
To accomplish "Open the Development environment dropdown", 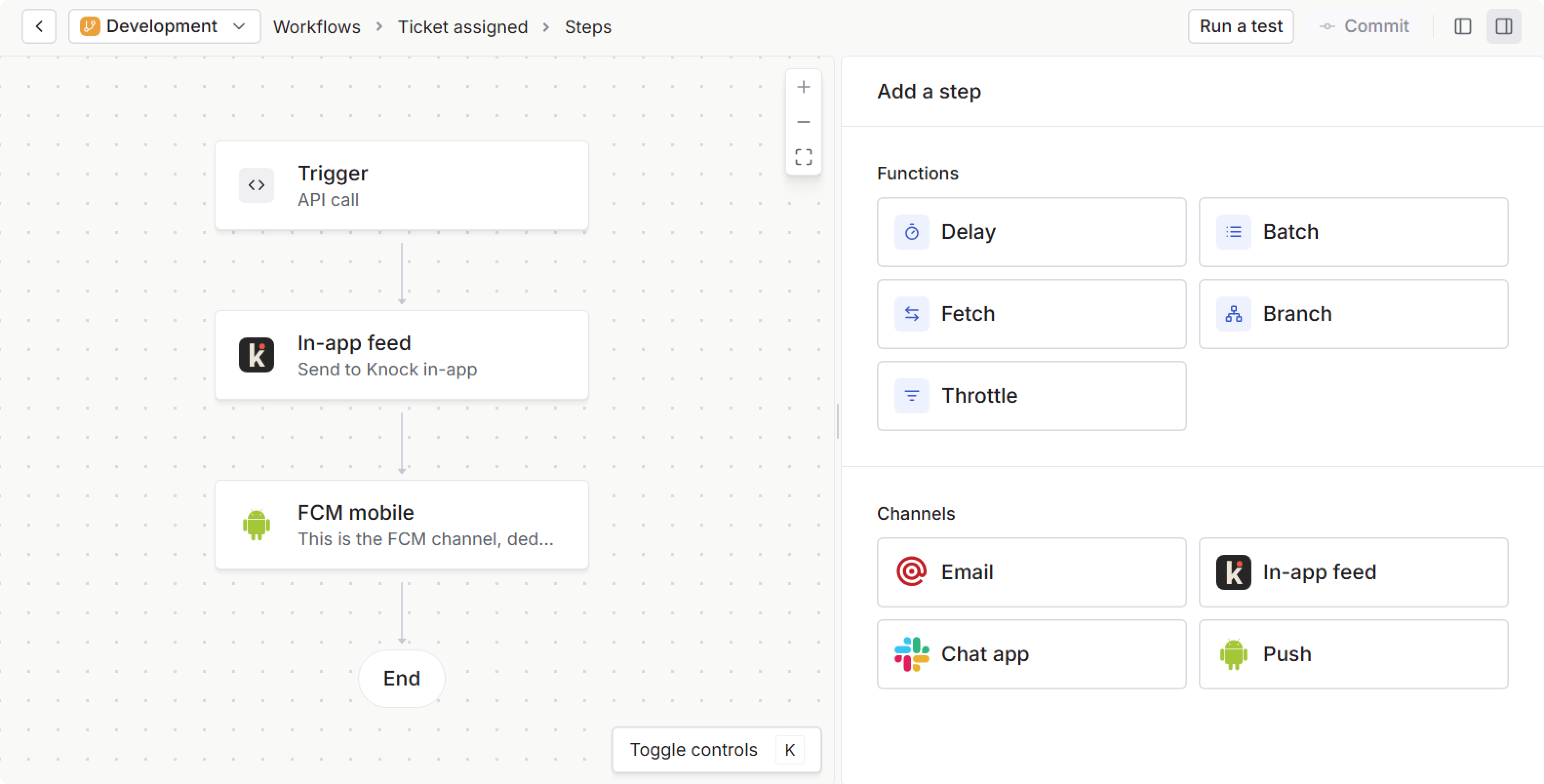I will pos(164,26).
